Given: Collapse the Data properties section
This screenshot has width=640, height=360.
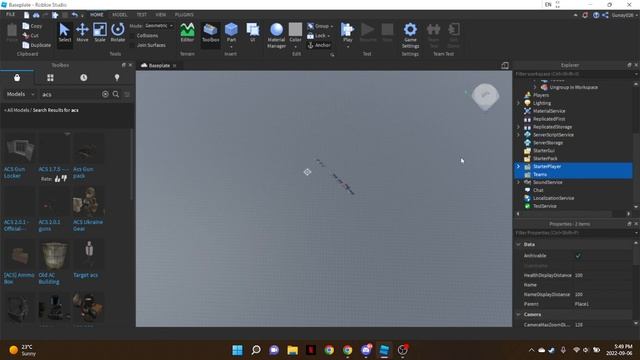Looking at the screenshot, I should point(518,244).
